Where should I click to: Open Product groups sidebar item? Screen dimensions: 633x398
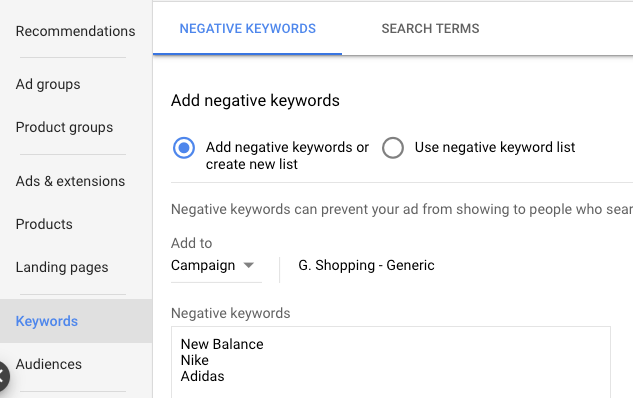[64, 128]
